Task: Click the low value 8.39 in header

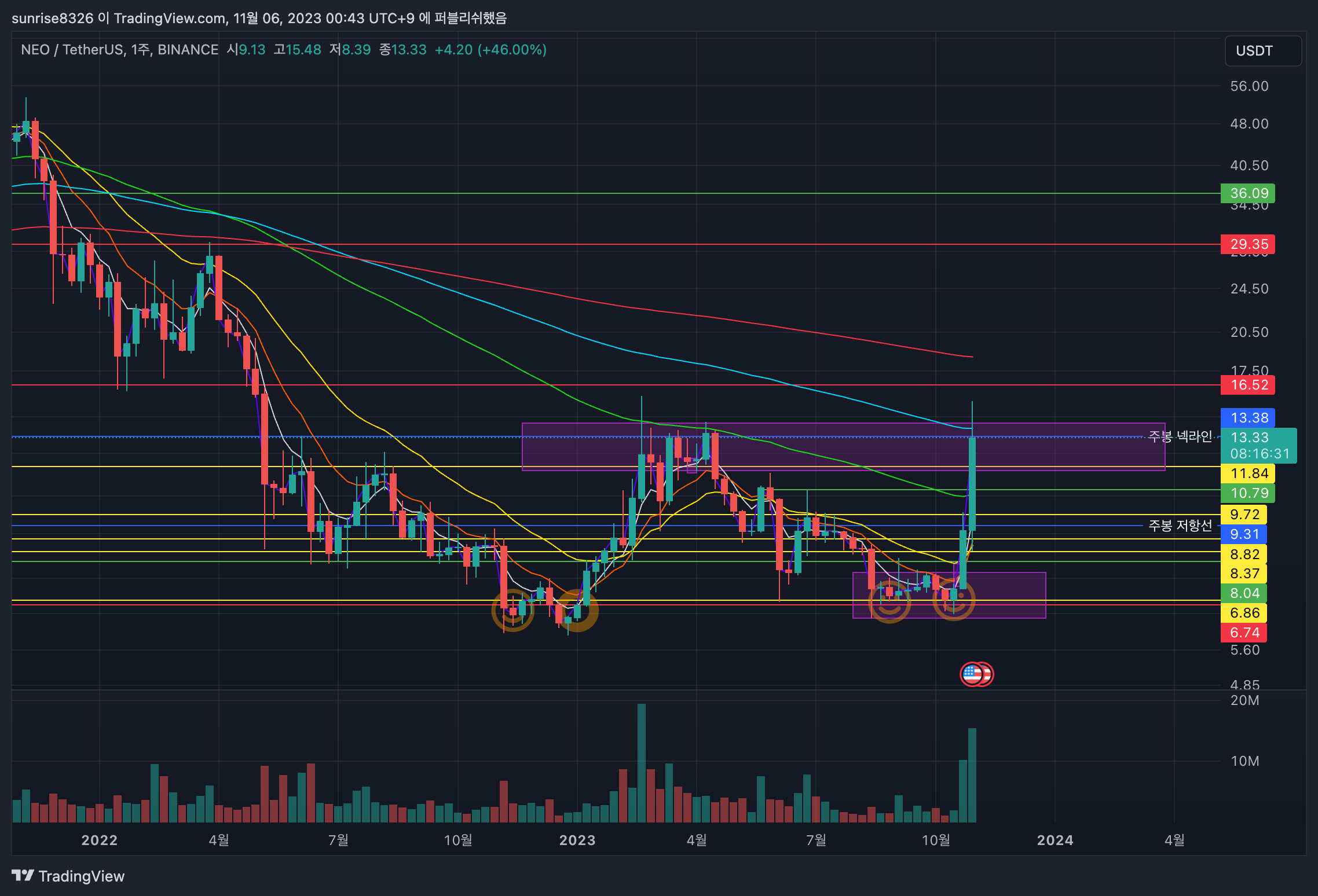Action: point(356,50)
